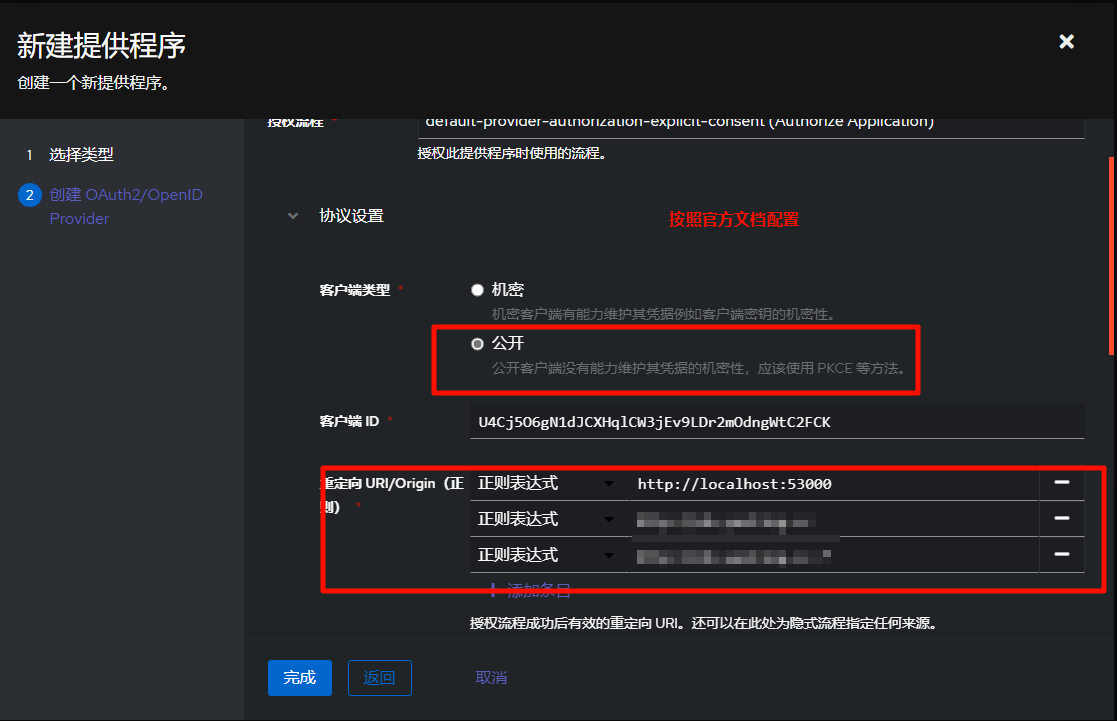This screenshot has width=1117, height=721.
Task: Click the 返回 button
Action: tap(379, 678)
